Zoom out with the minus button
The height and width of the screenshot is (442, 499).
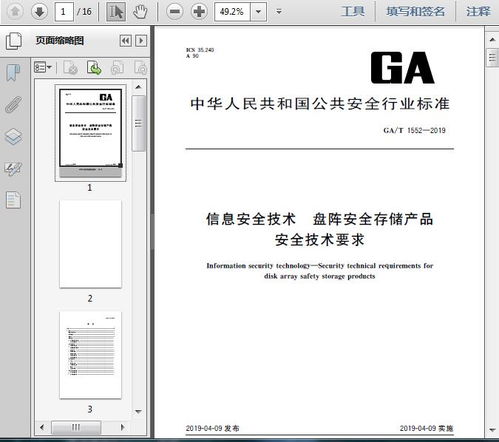click(175, 12)
